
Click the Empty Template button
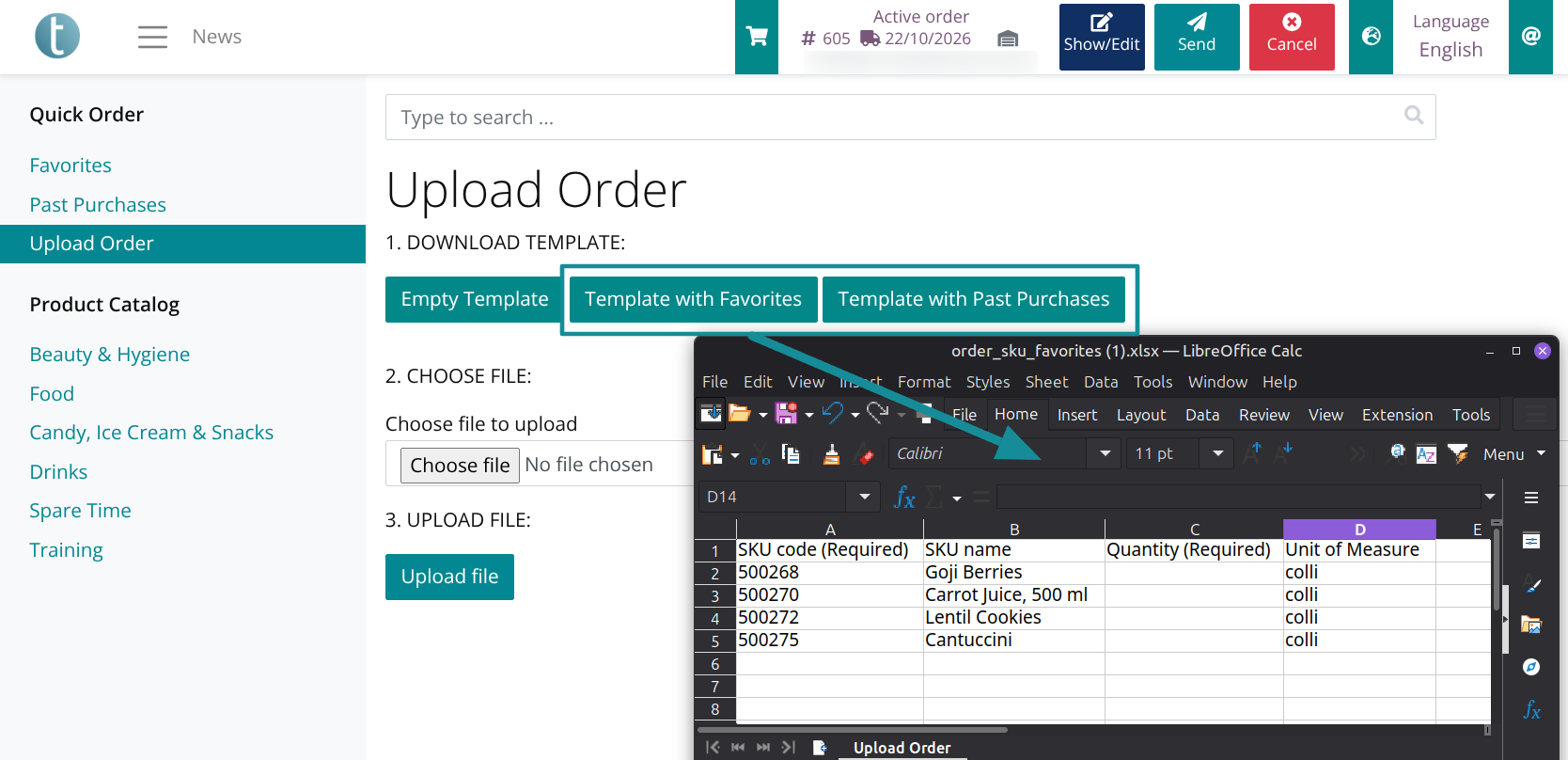475,299
